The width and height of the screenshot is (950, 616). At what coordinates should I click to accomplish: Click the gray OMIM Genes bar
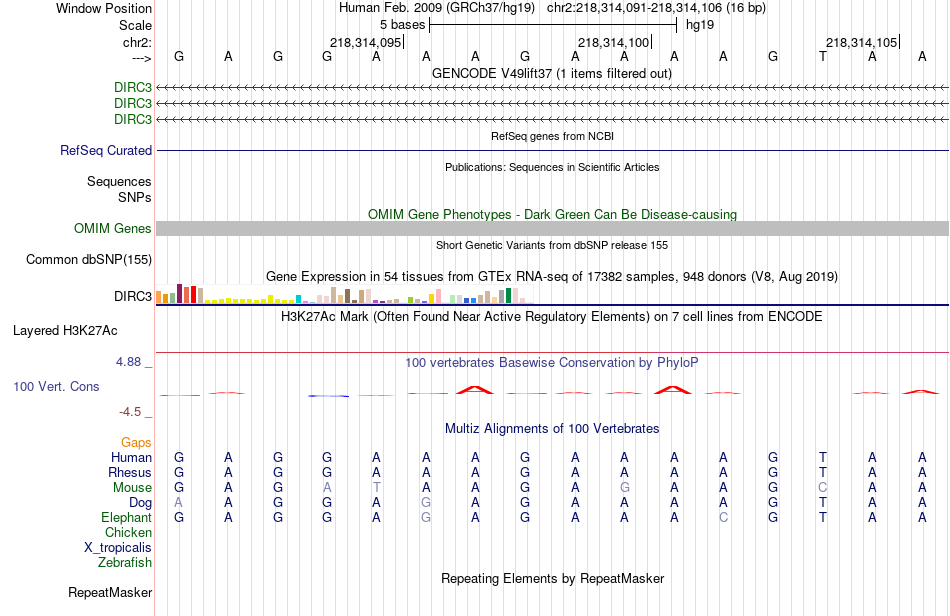click(552, 228)
